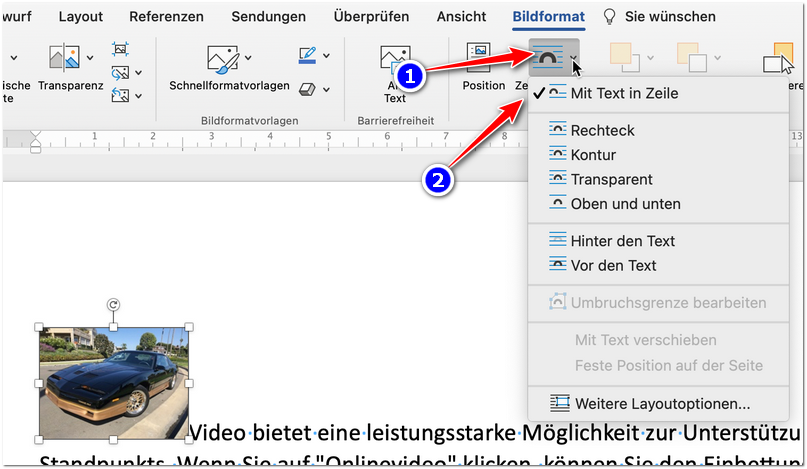Open the Zeilenumbruch text wrap button
This screenshot has width=807, height=469.
[x=547, y=60]
